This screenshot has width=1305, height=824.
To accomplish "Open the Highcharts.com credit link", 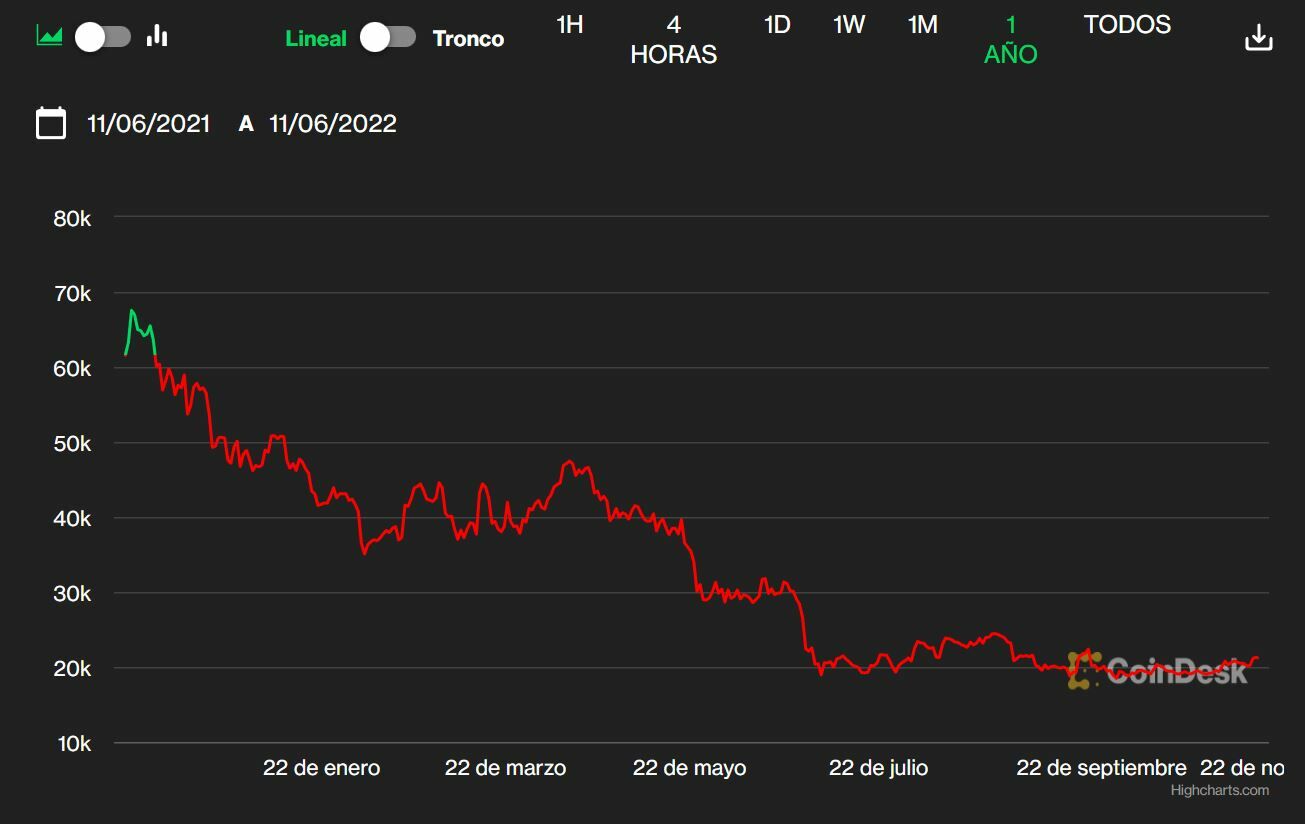I will pos(1219,790).
